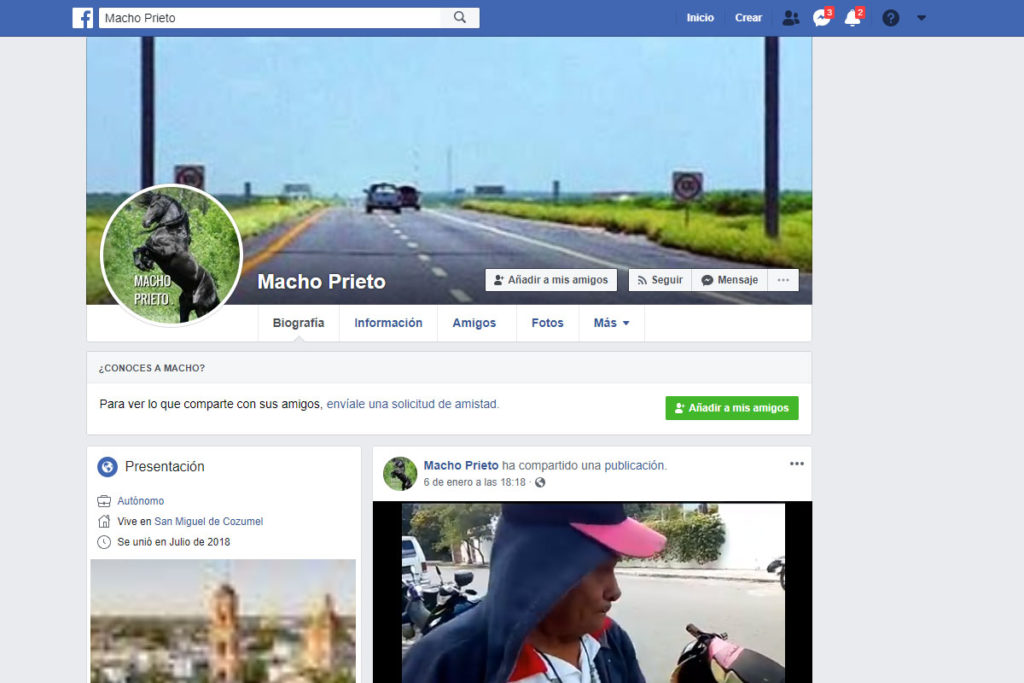
Task: Open the Messenger notifications icon
Action: 822,17
